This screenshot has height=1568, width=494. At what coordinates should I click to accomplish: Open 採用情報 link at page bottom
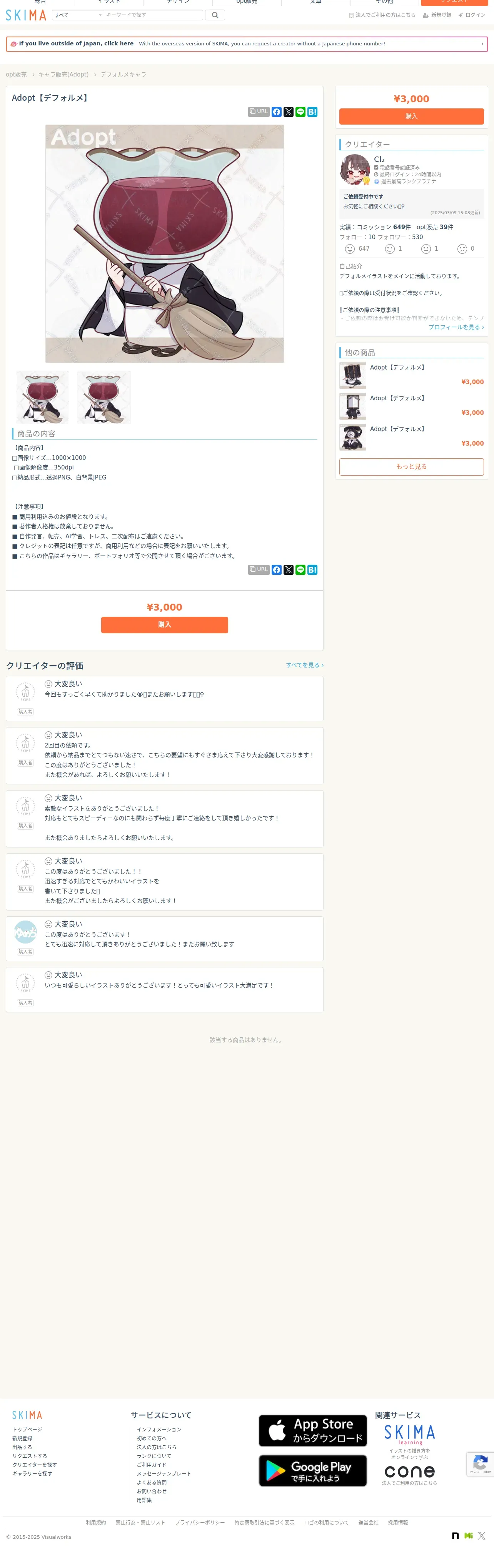[398, 1523]
